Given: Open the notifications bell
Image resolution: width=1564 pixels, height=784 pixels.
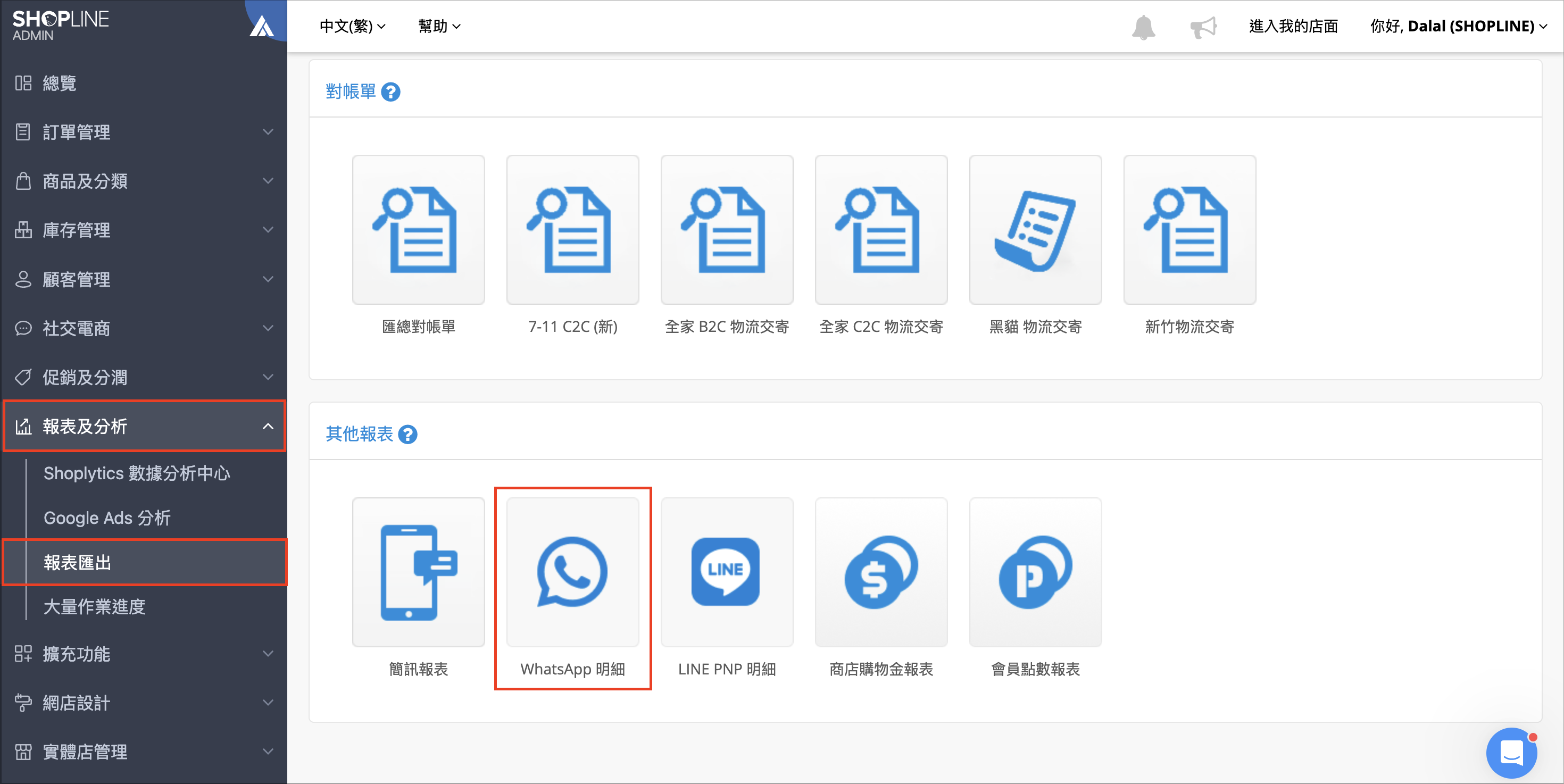Looking at the screenshot, I should pyautogui.click(x=1143, y=27).
